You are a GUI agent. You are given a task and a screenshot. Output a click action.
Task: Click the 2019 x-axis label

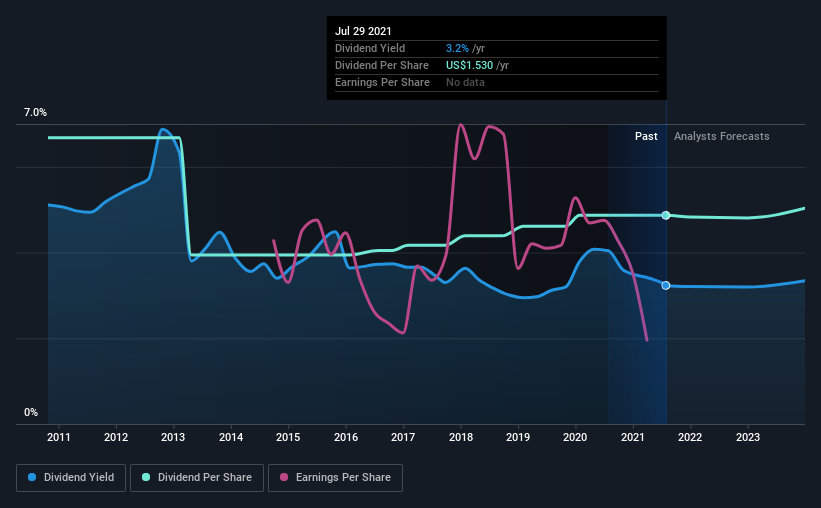(518, 437)
